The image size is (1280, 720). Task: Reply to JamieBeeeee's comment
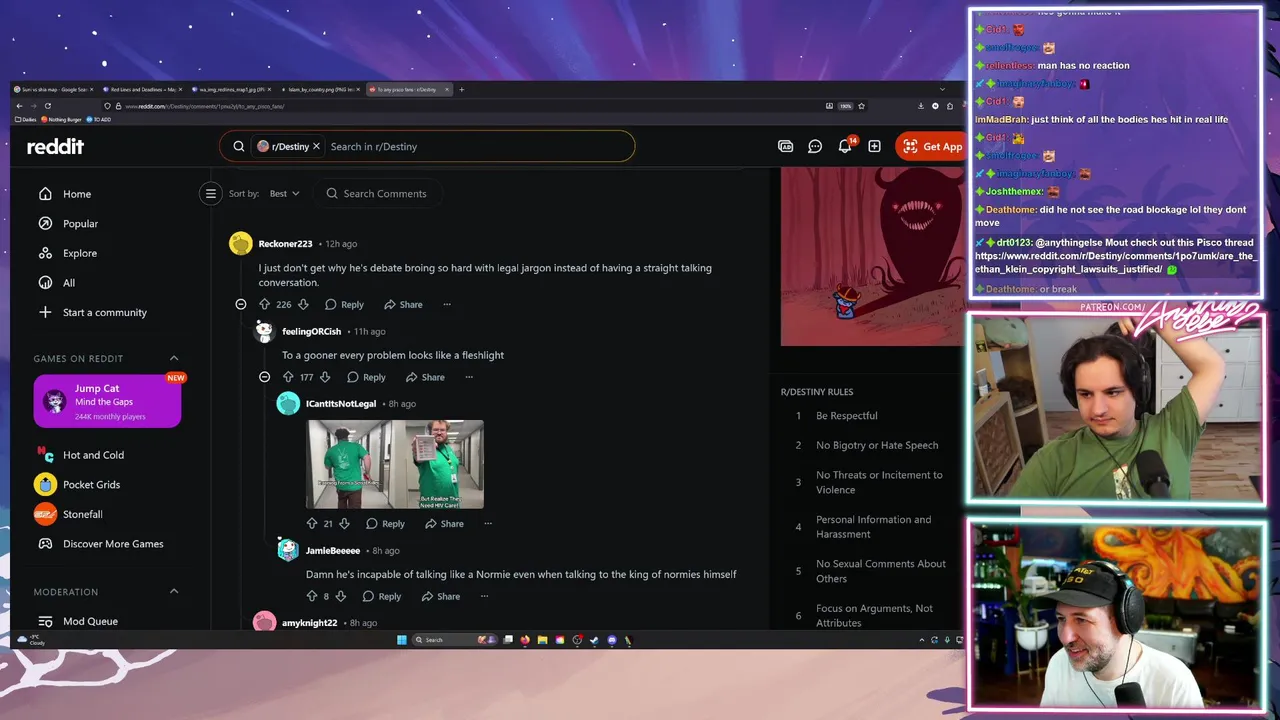pos(381,596)
